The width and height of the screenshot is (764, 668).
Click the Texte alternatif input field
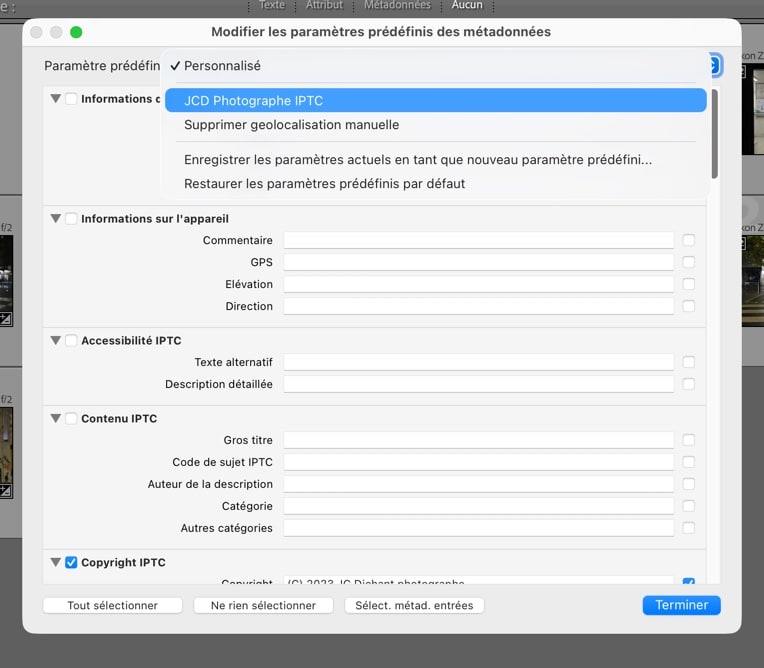pos(478,362)
